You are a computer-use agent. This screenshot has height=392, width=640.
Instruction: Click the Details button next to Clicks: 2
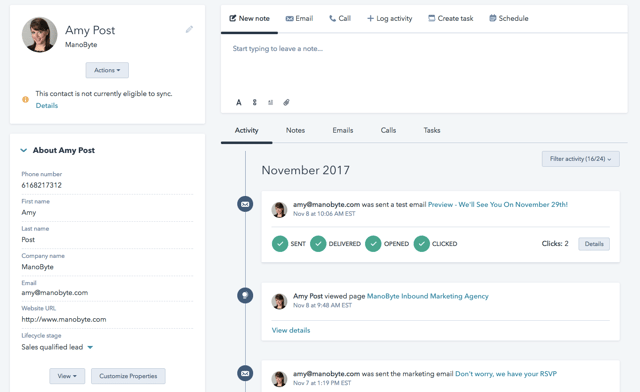[594, 244]
